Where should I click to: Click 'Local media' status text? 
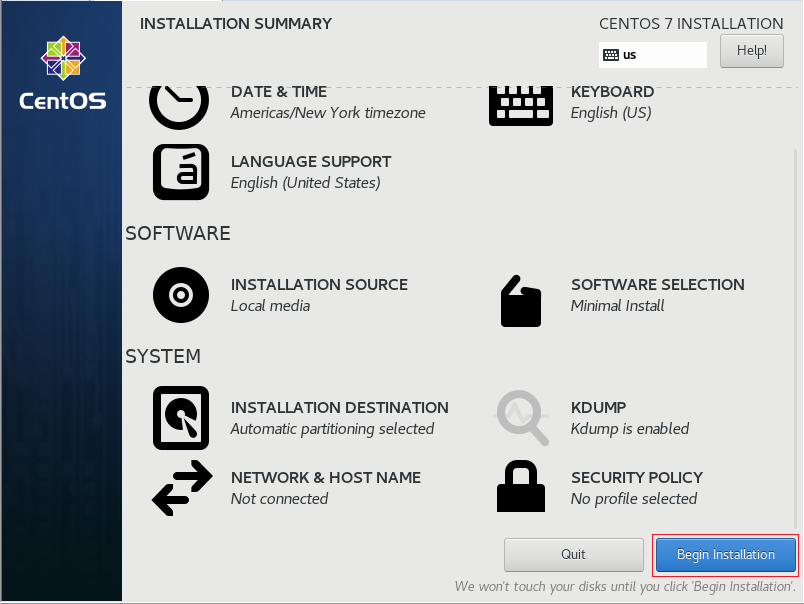tap(270, 306)
